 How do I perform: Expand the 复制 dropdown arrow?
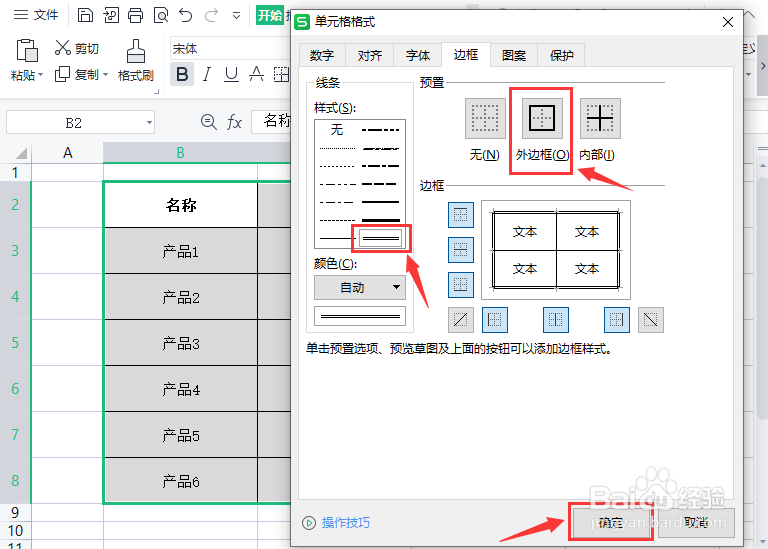pos(105,75)
